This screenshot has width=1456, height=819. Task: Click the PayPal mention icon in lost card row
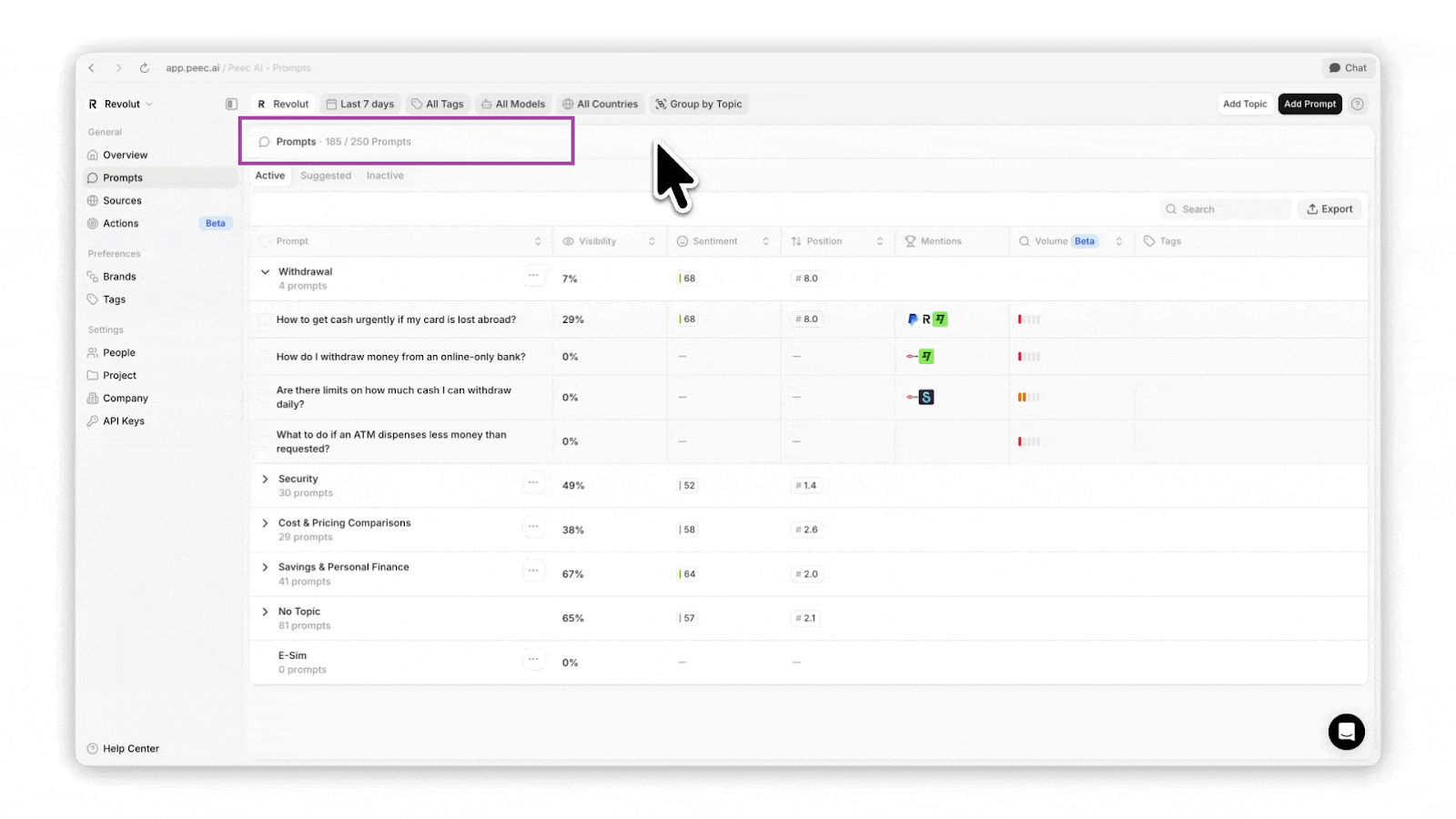click(x=913, y=319)
